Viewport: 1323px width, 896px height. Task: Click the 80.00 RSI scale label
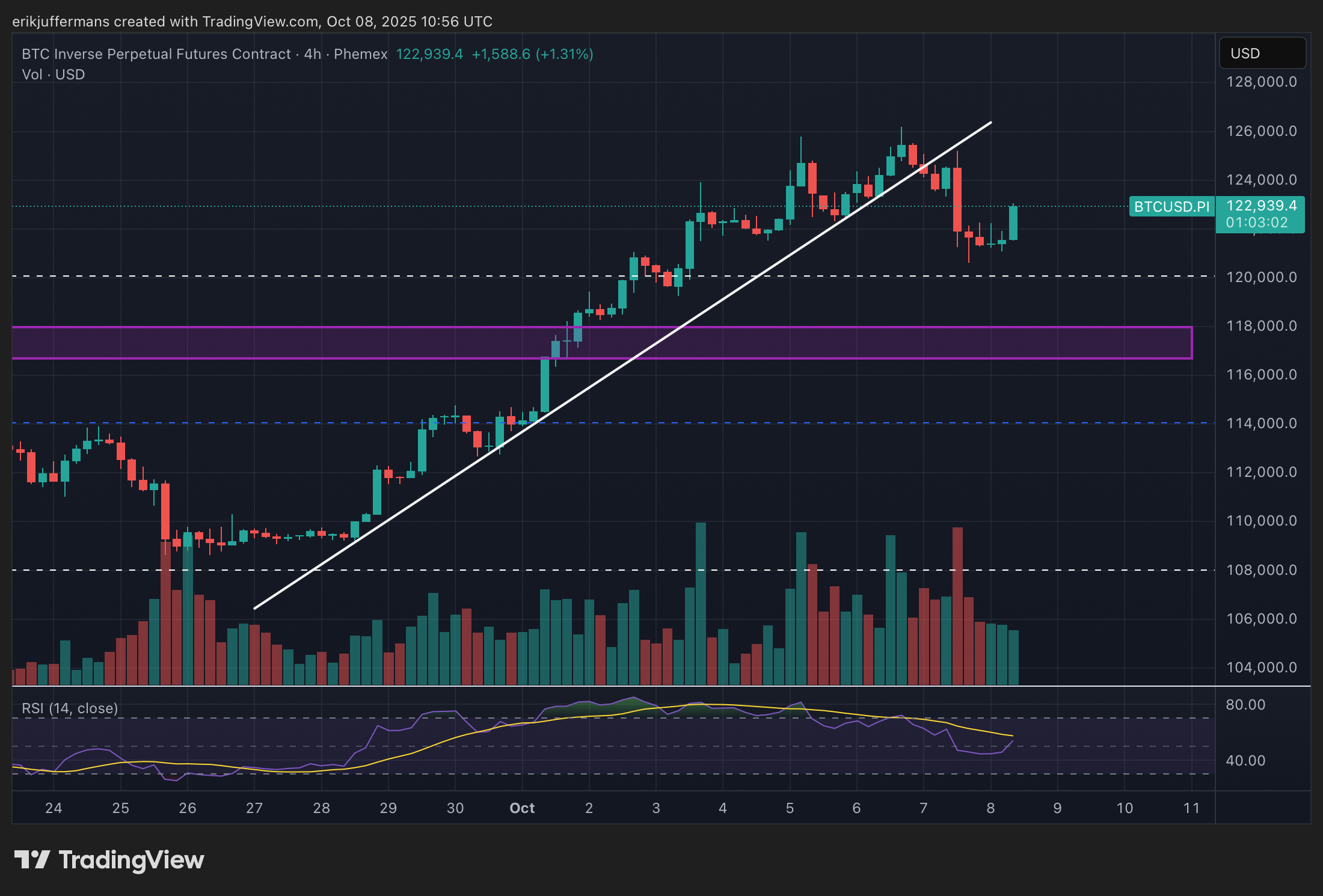[x=1245, y=705]
